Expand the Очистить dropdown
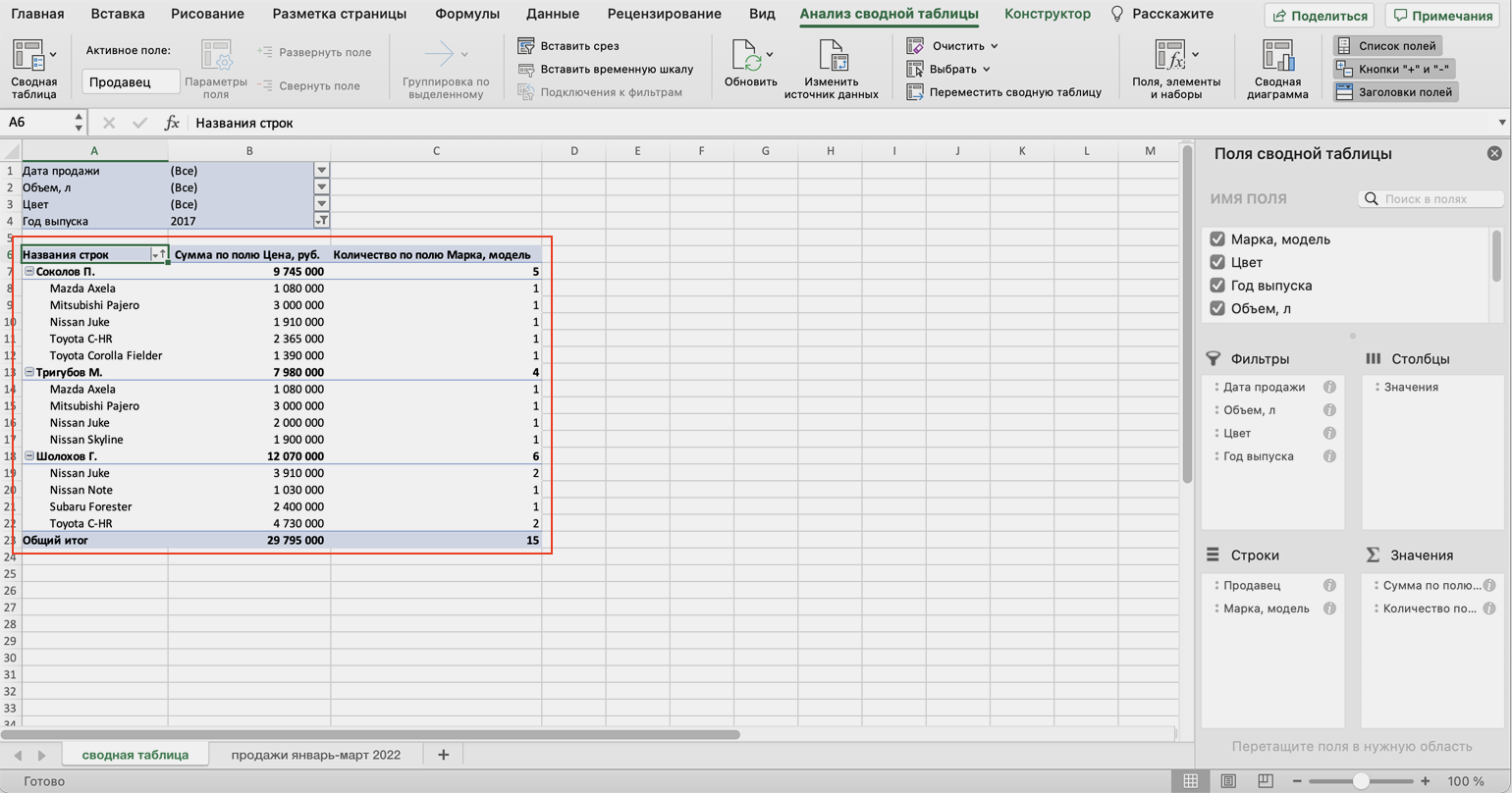The height and width of the screenshot is (793, 1512). click(994, 46)
